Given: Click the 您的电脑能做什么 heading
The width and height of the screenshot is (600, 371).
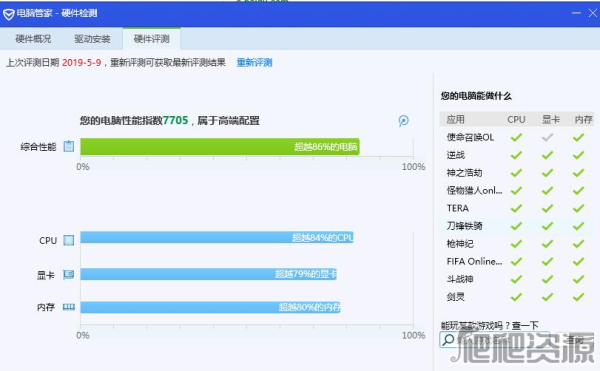Looking at the screenshot, I should point(476,96).
